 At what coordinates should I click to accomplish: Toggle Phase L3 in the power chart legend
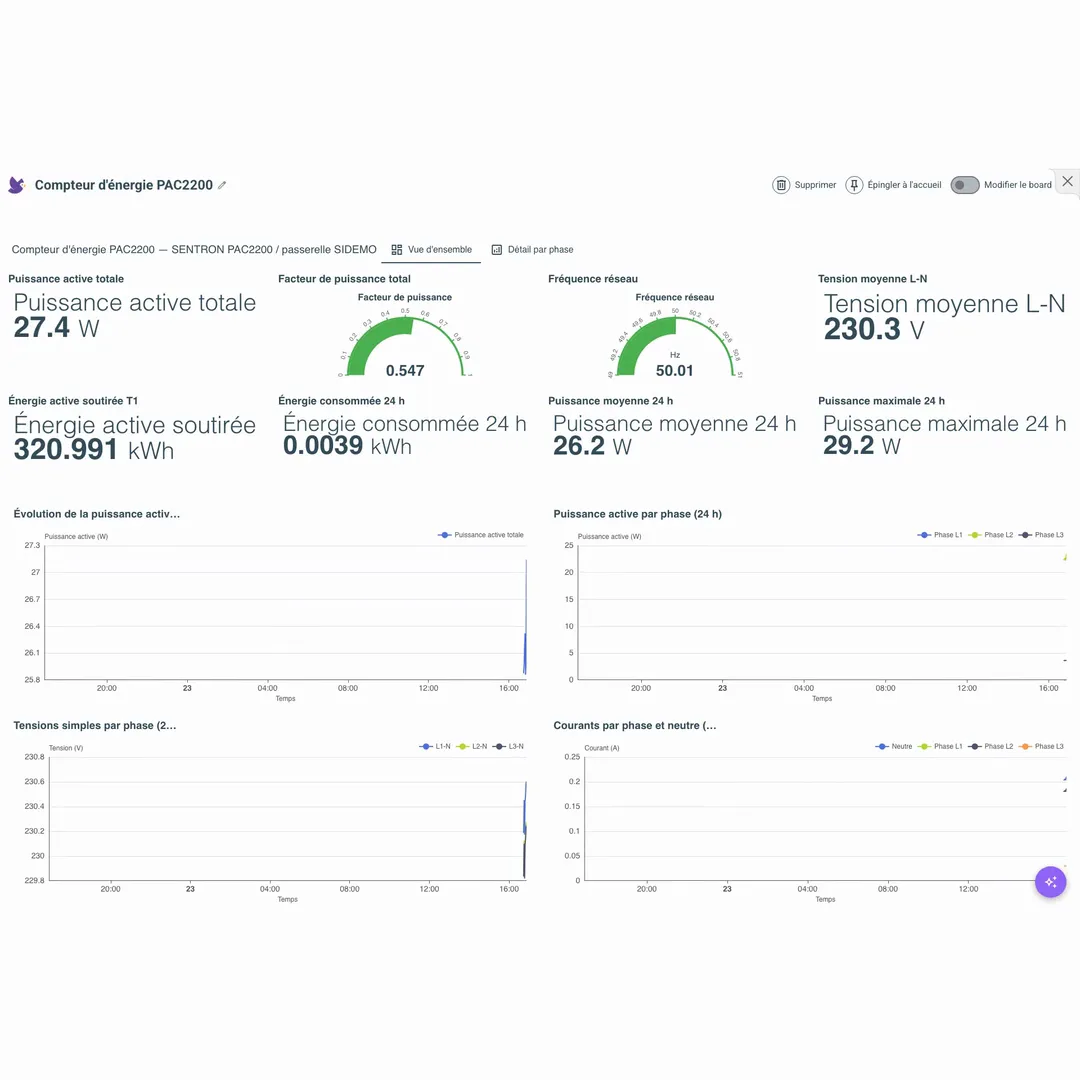point(1041,535)
